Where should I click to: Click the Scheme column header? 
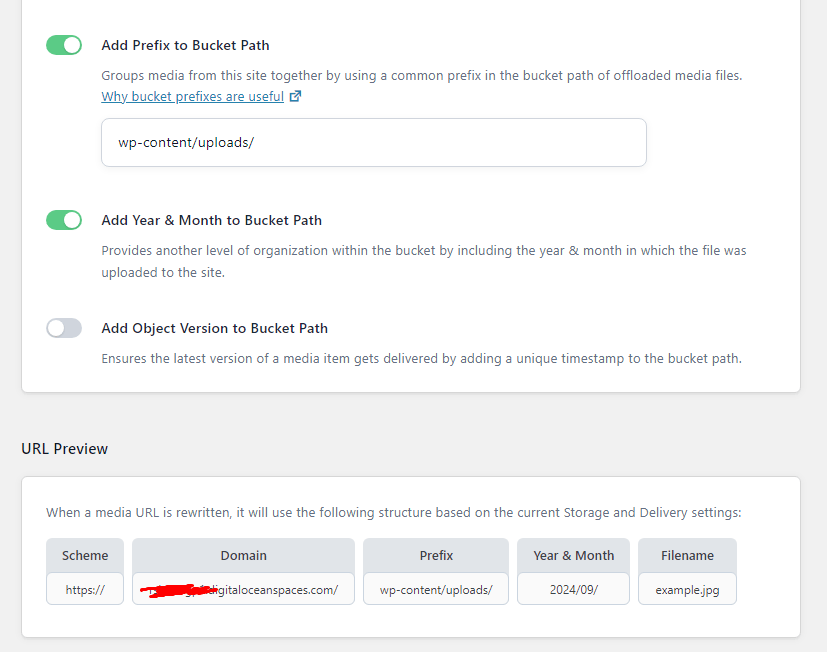[x=85, y=555]
